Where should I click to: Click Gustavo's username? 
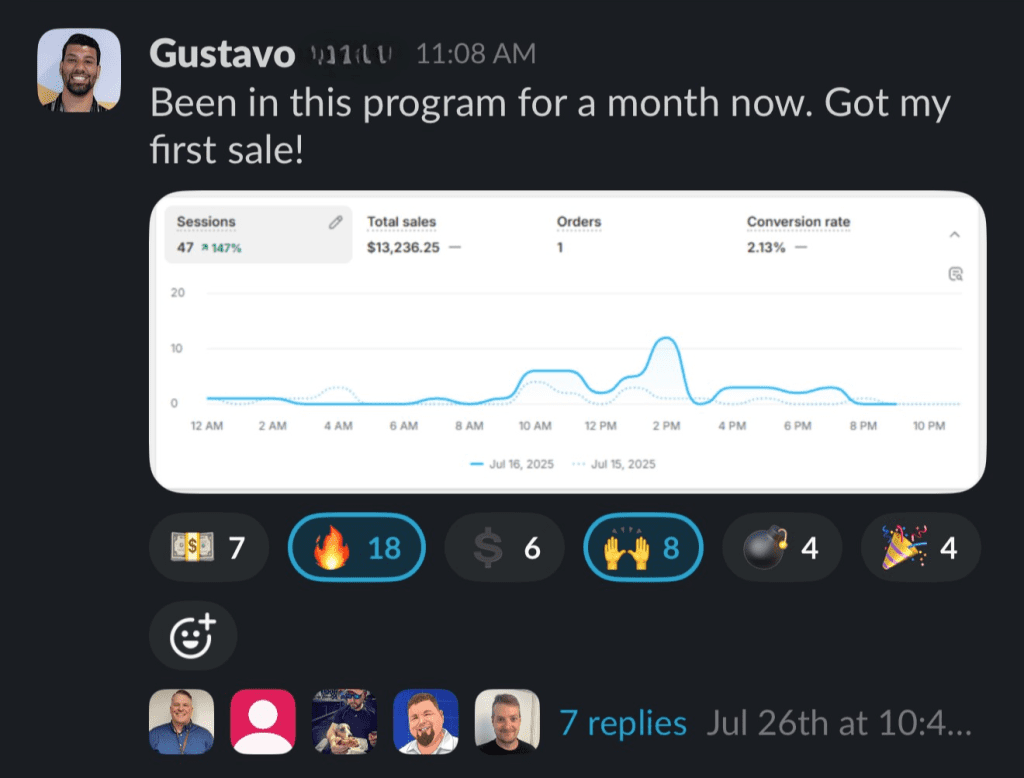(222, 52)
